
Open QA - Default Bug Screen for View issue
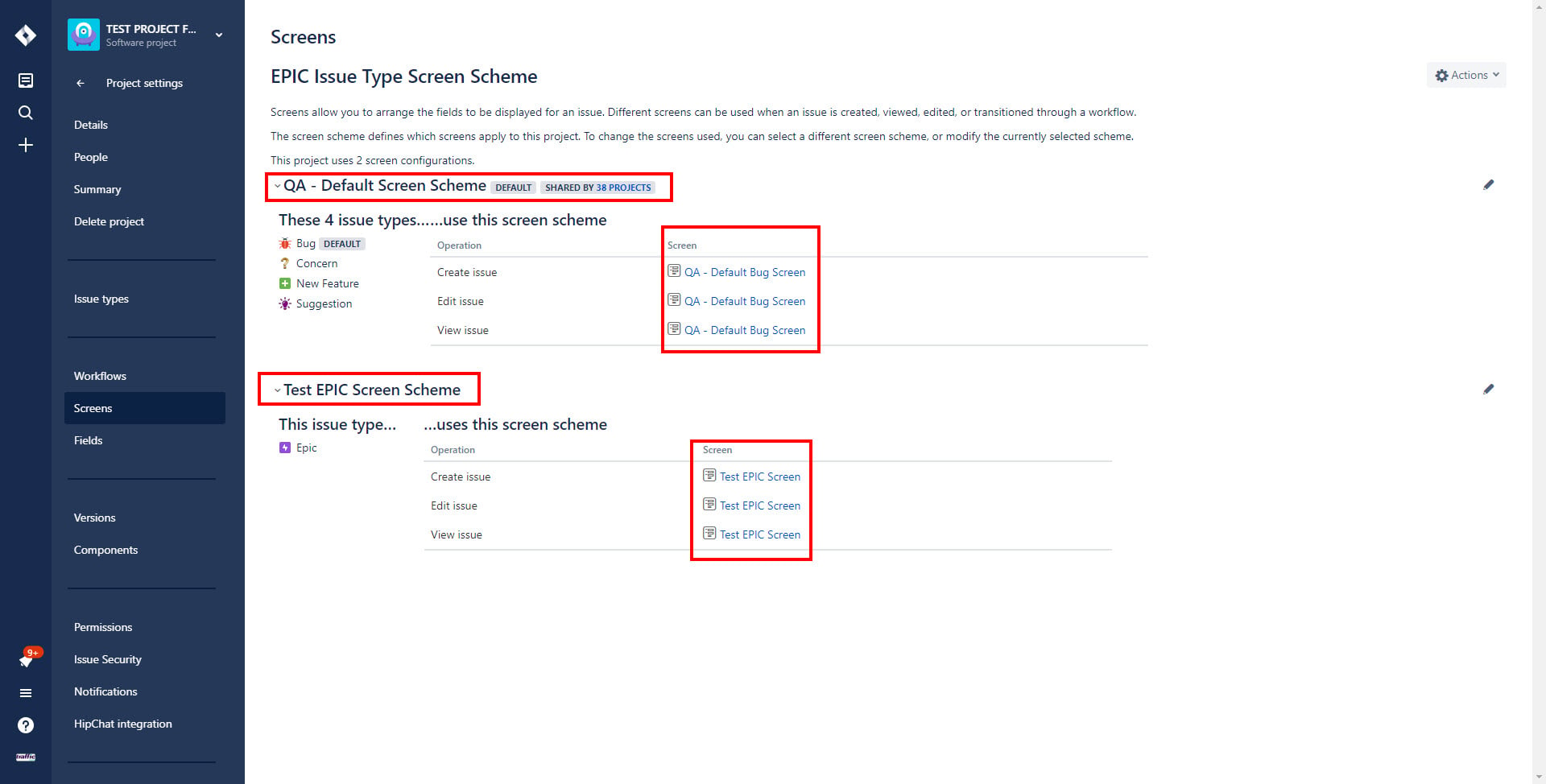[745, 330]
